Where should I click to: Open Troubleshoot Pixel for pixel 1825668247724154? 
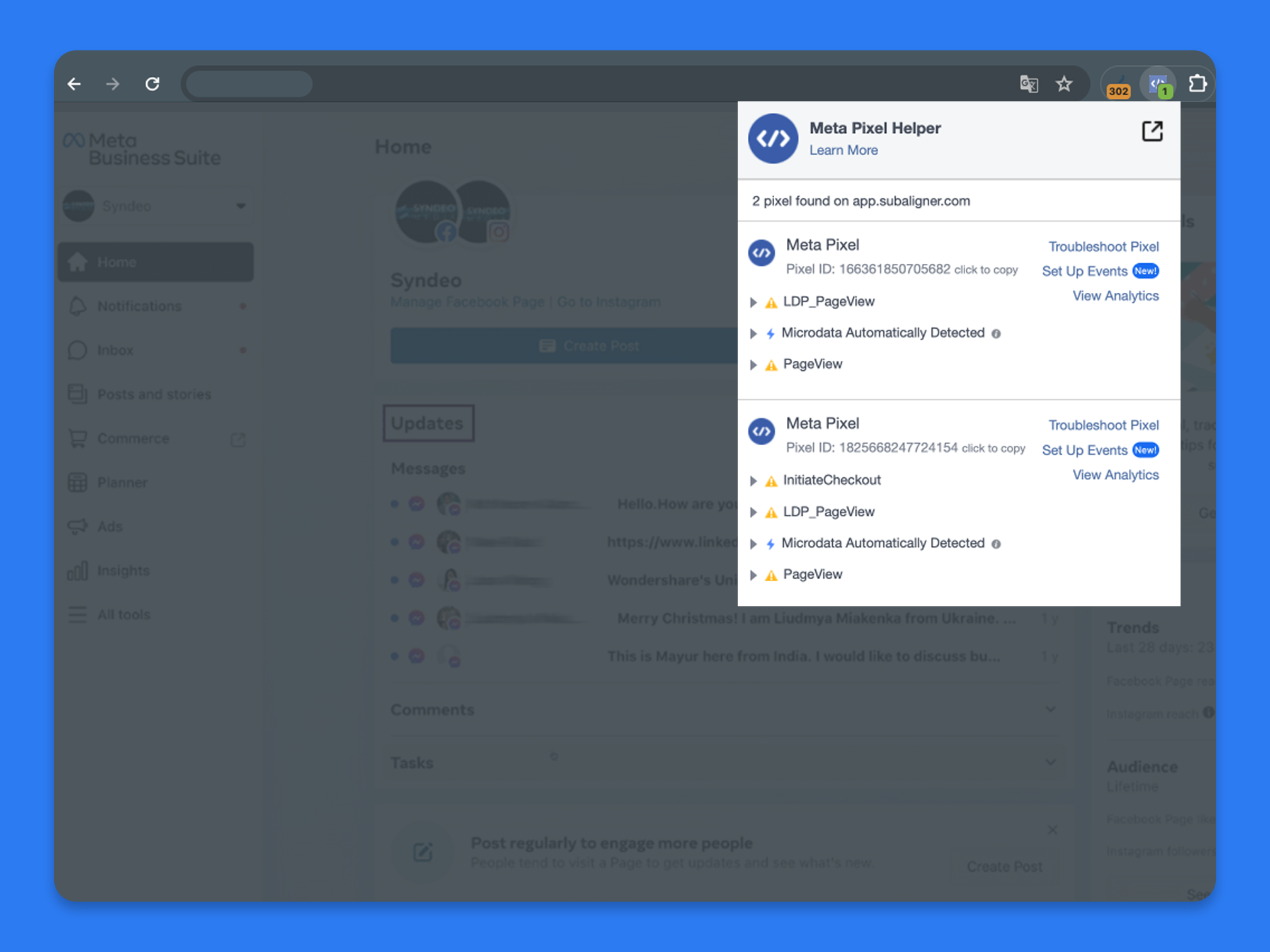(x=1104, y=426)
